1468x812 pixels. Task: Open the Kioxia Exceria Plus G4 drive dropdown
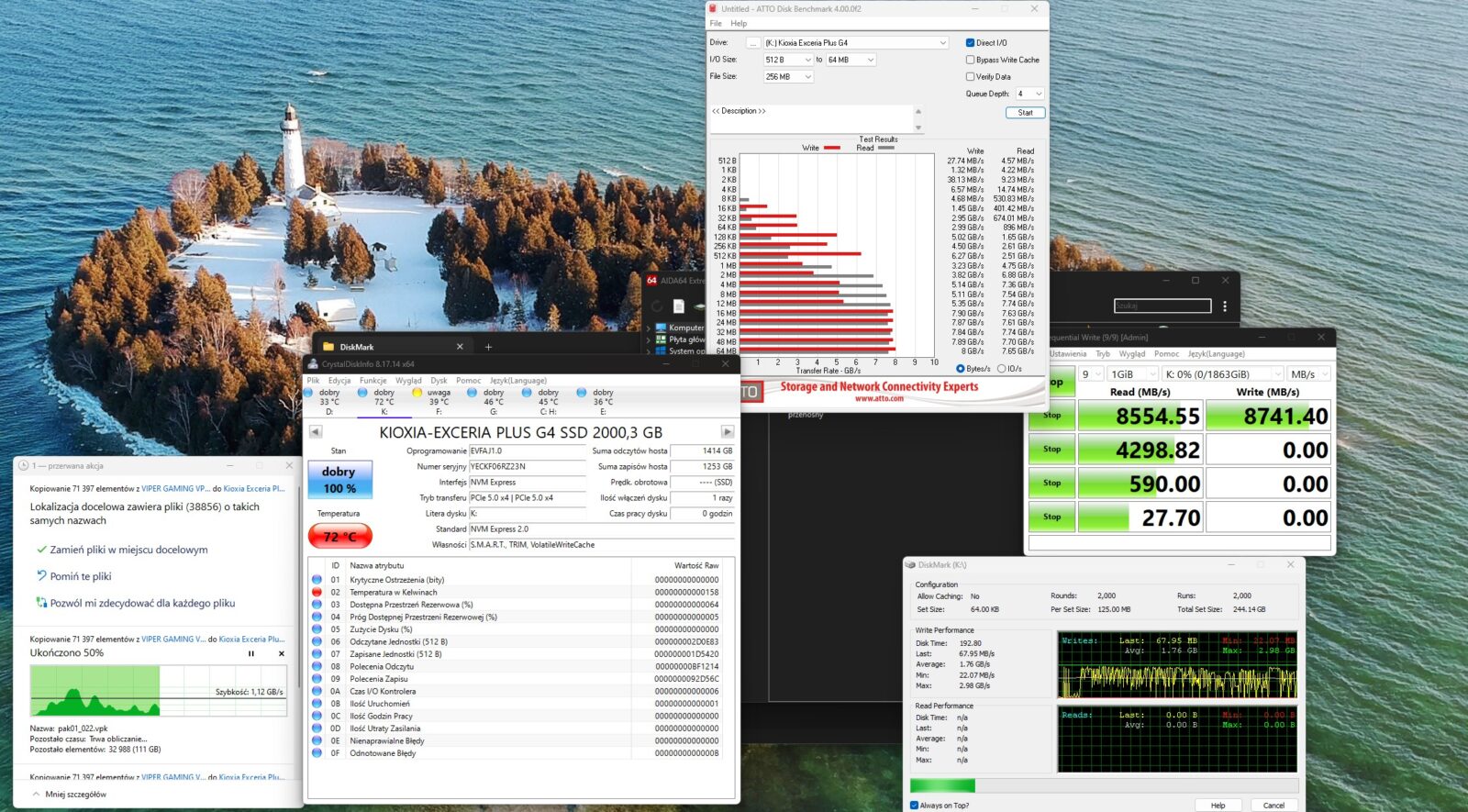[942, 43]
